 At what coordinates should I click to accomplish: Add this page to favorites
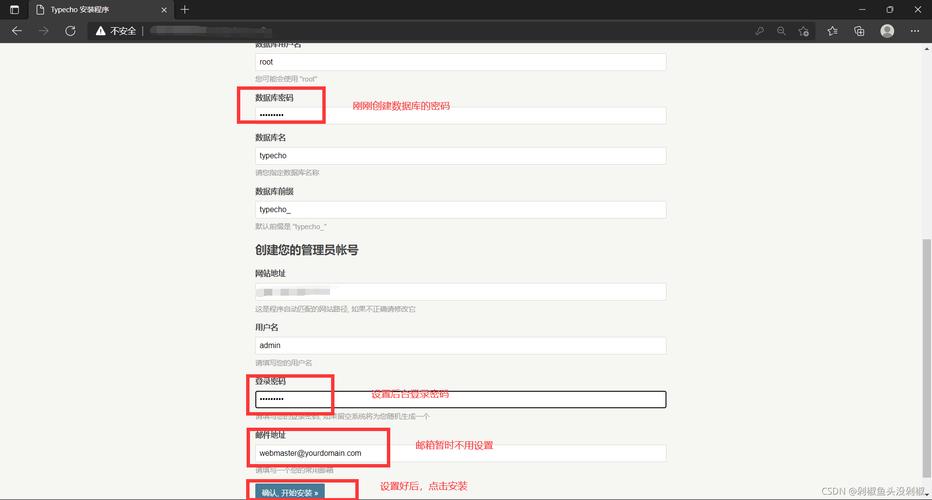[804, 31]
